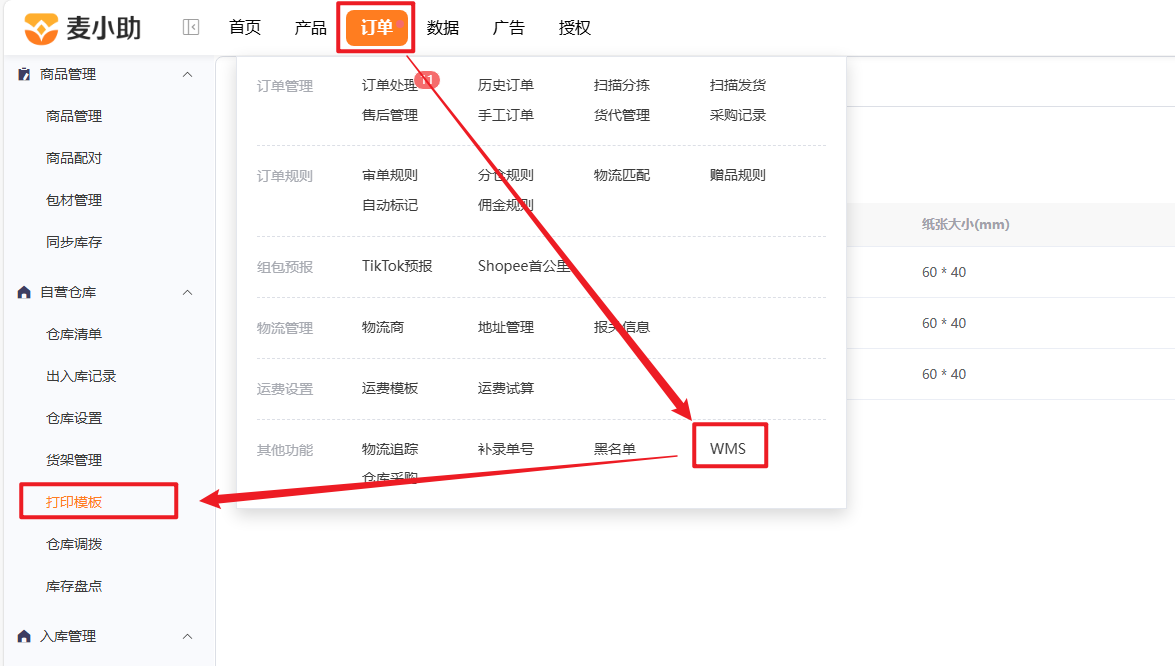Open the 产品 top menu
Screen dimensions: 1175x666
pos(311,28)
